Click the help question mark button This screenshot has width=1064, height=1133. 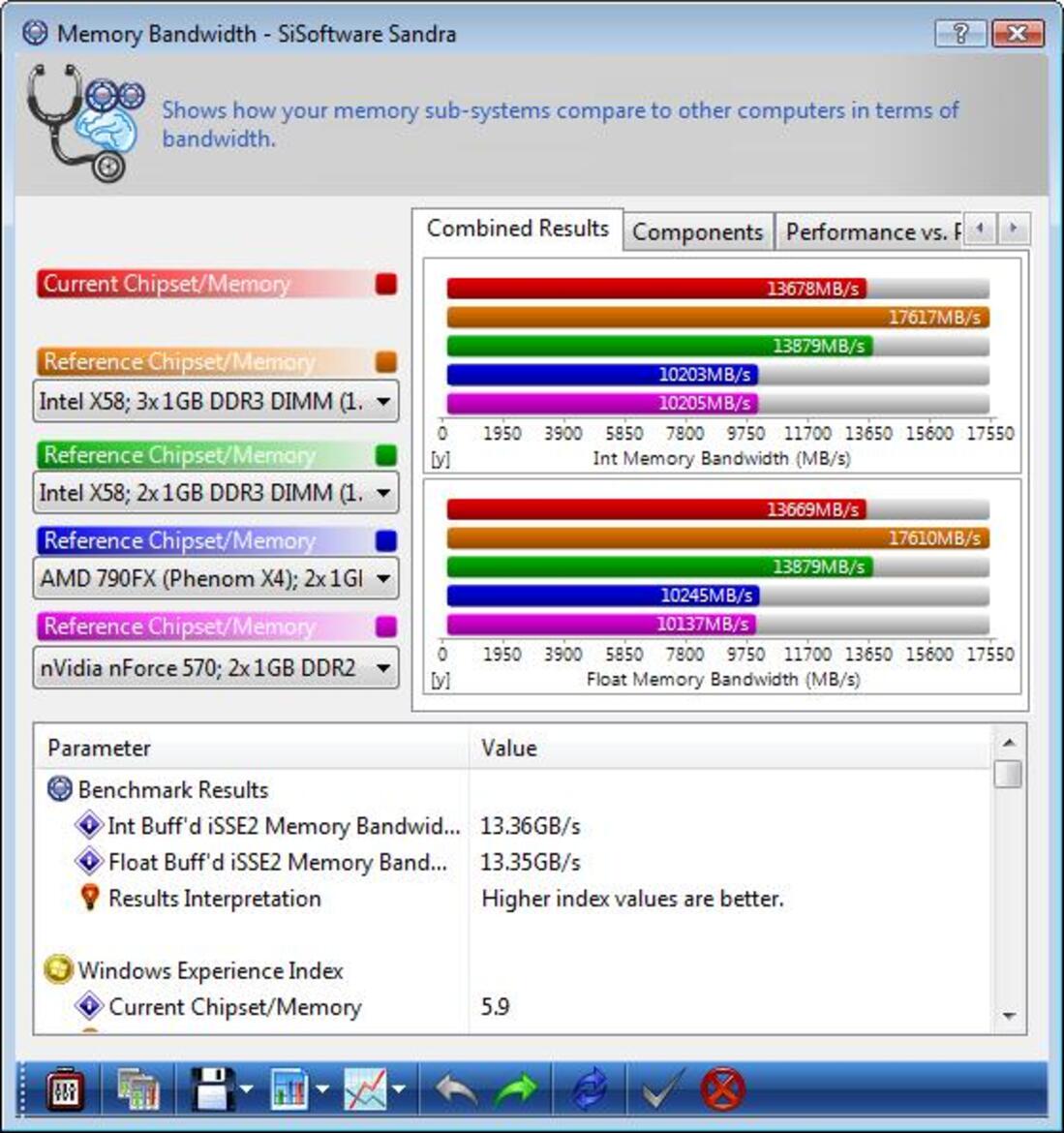(x=960, y=33)
